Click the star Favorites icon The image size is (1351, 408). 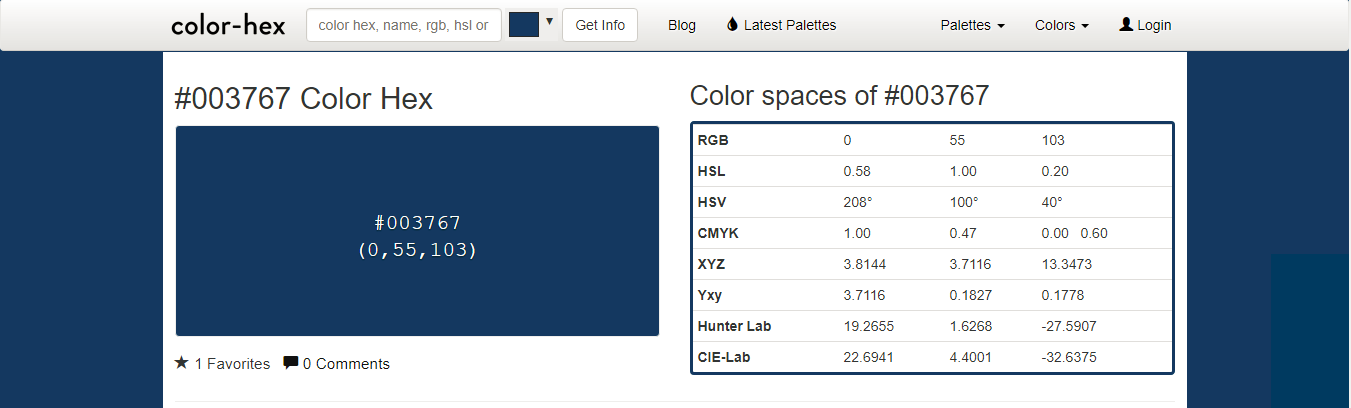181,363
